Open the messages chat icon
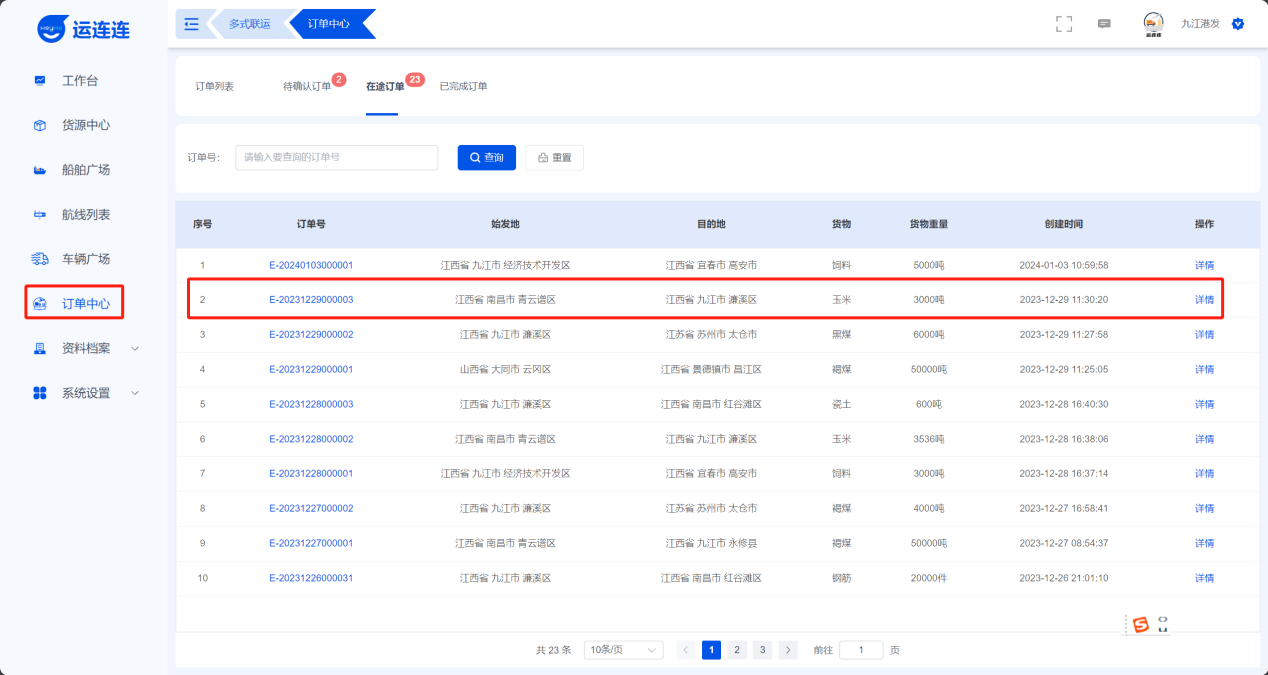Screen dimensions: 1268x675 [x=1104, y=24]
